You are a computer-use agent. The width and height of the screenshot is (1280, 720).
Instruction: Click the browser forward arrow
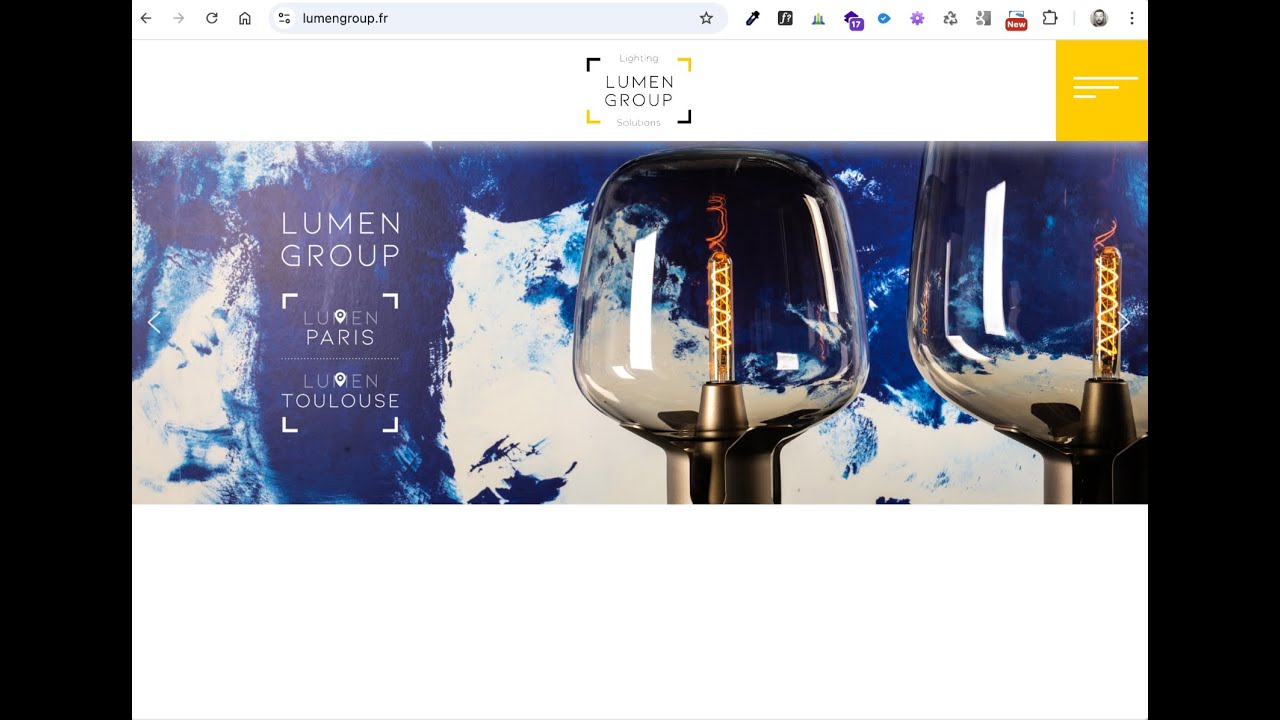(179, 18)
